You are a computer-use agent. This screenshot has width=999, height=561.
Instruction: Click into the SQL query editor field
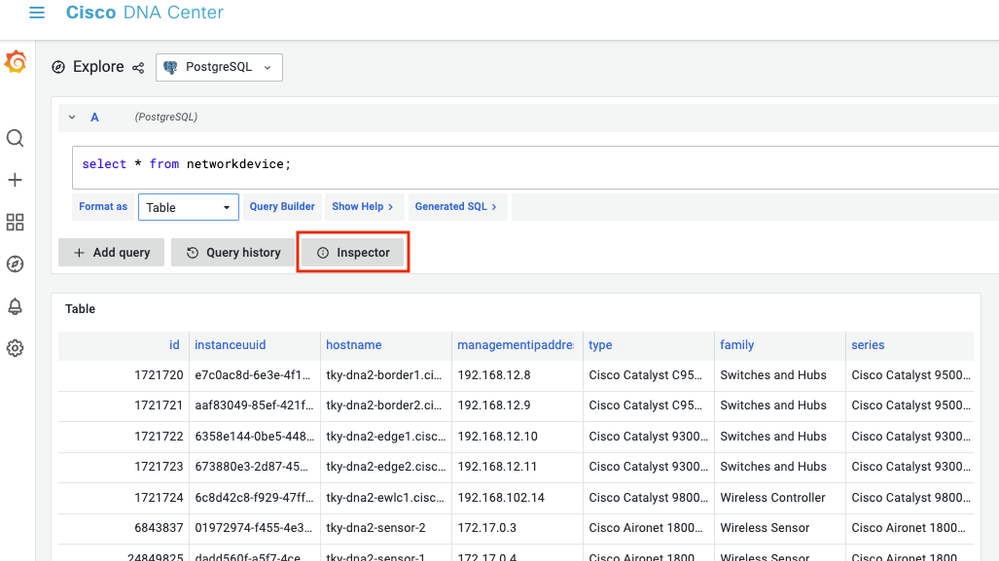pyautogui.click(x=535, y=167)
